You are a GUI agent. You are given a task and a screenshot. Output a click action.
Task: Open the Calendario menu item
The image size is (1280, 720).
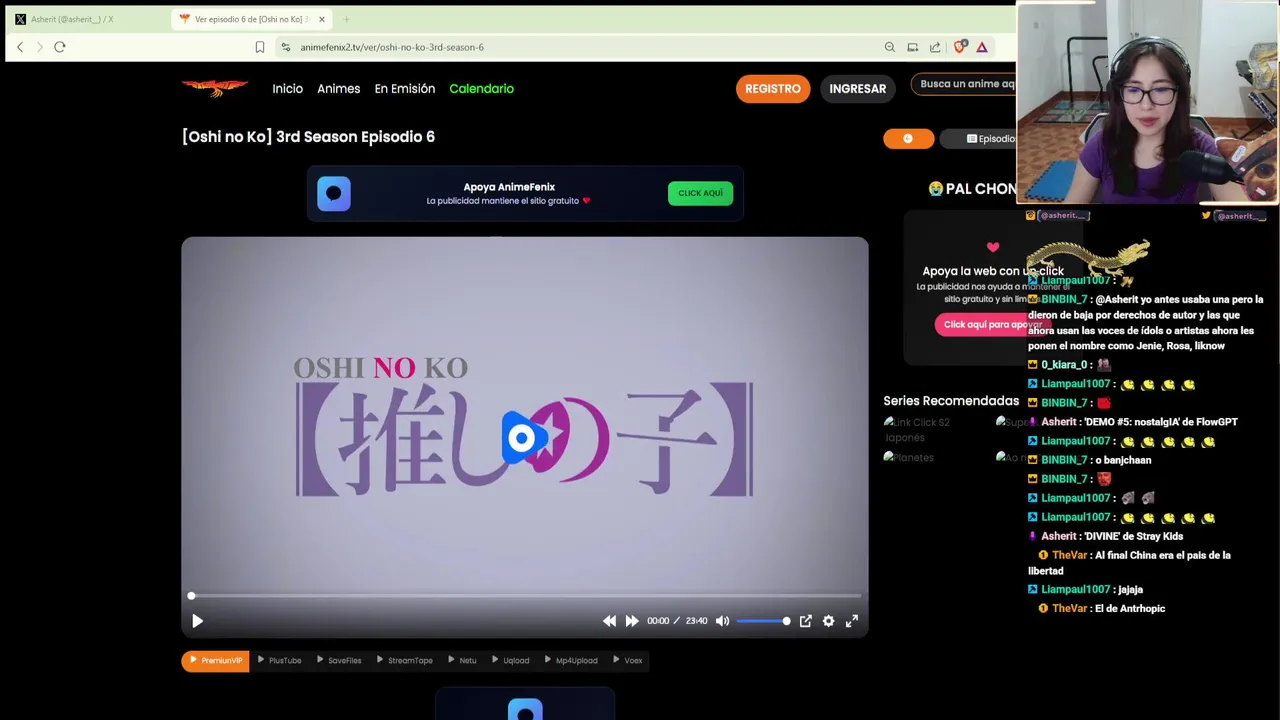481,89
